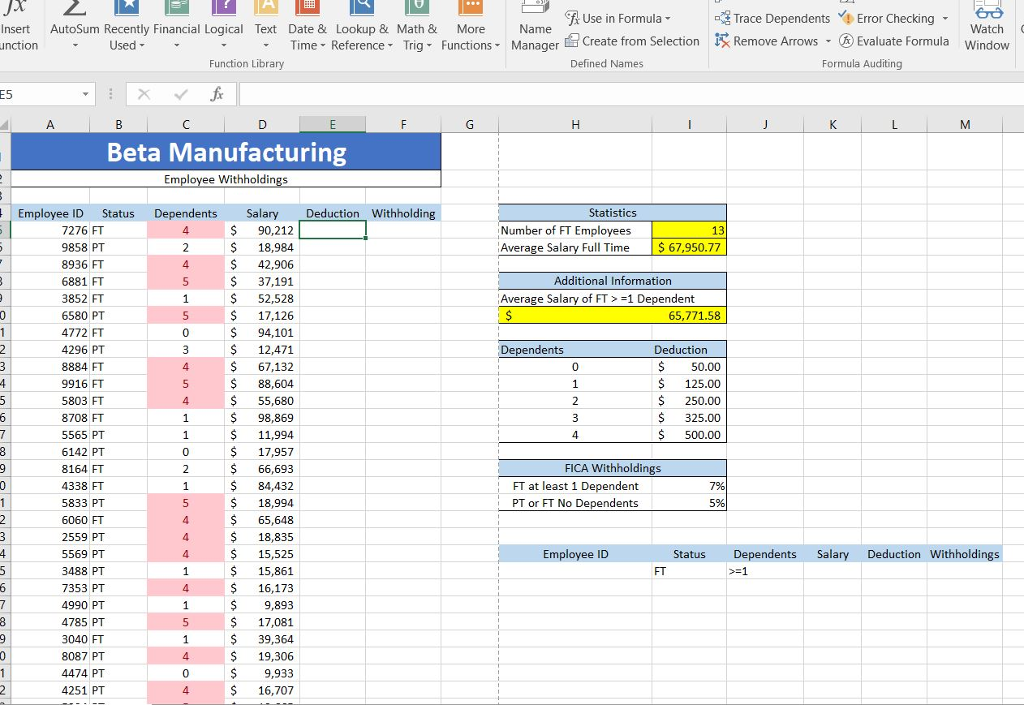Click Evaluate Formula
The image size is (1024, 705).
pyautogui.click(x=894, y=41)
